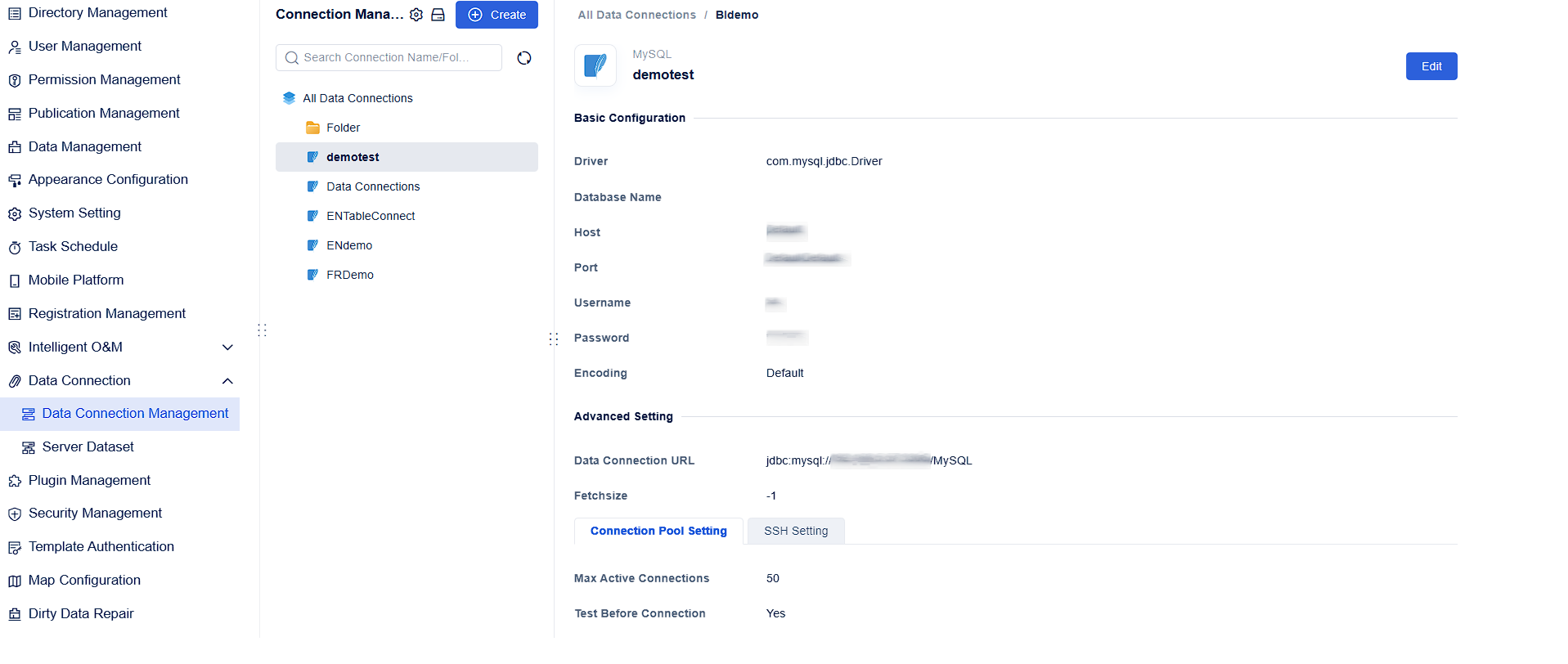Click the refresh connections icon
This screenshot has height=664, width=1568.
(524, 58)
